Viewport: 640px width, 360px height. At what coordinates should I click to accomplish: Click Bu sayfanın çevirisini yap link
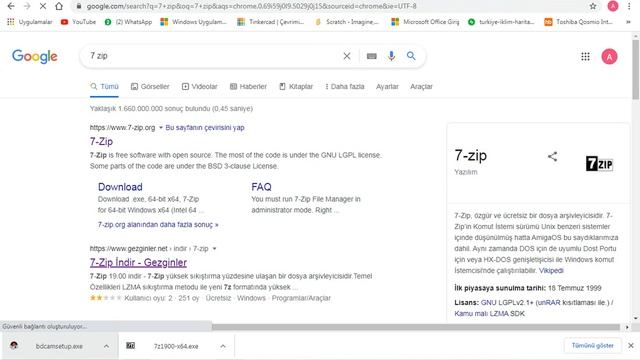click(x=205, y=128)
